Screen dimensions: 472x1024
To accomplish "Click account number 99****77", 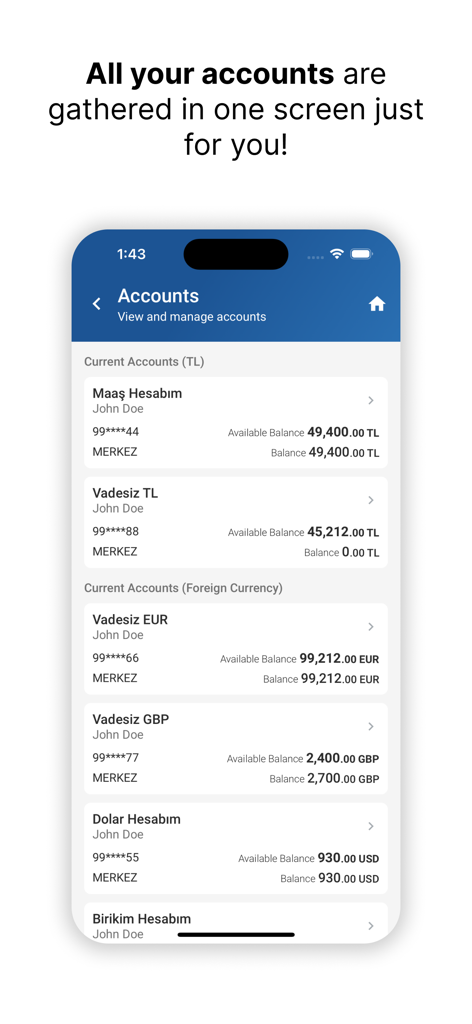I will [116, 758].
